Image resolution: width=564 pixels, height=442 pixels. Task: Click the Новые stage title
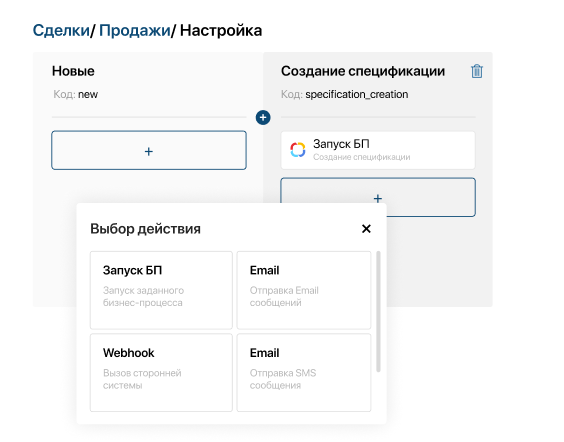click(x=73, y=71)
